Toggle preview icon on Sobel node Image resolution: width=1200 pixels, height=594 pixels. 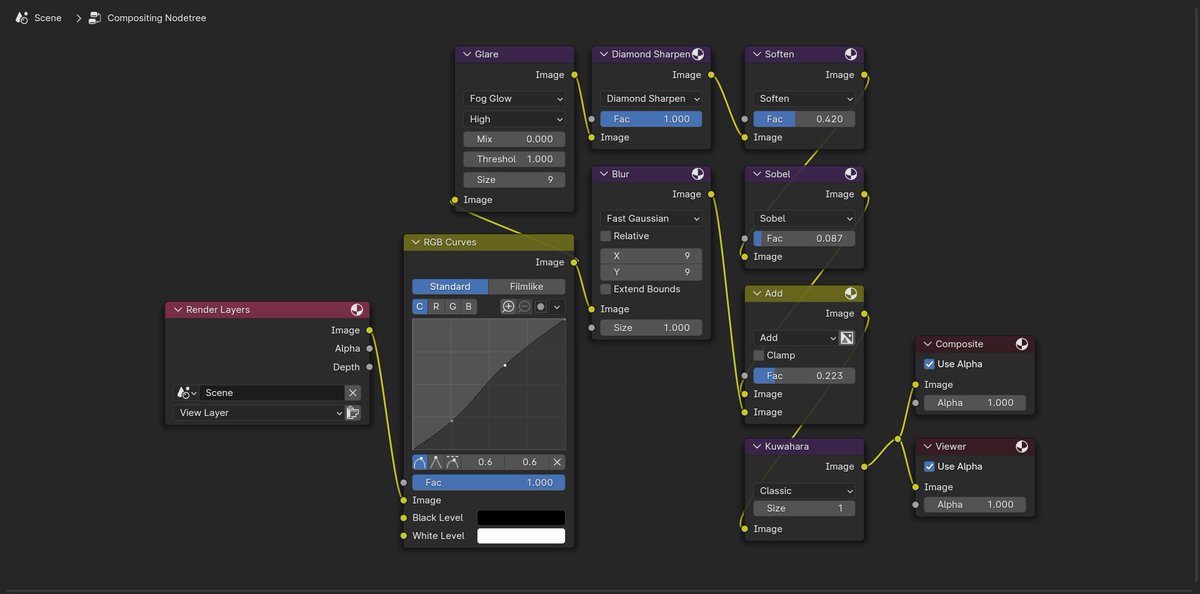tap(851, 174)
